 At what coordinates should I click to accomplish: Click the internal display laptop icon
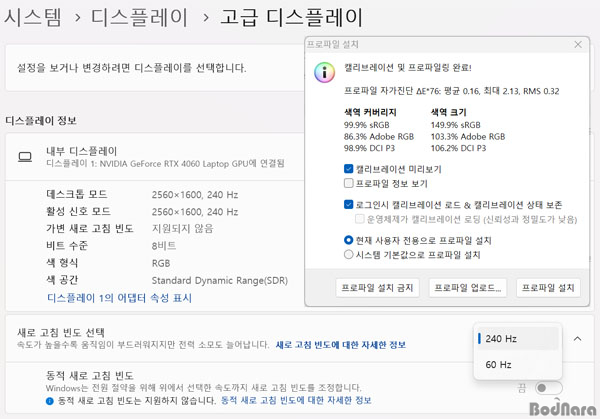(25, 157)
